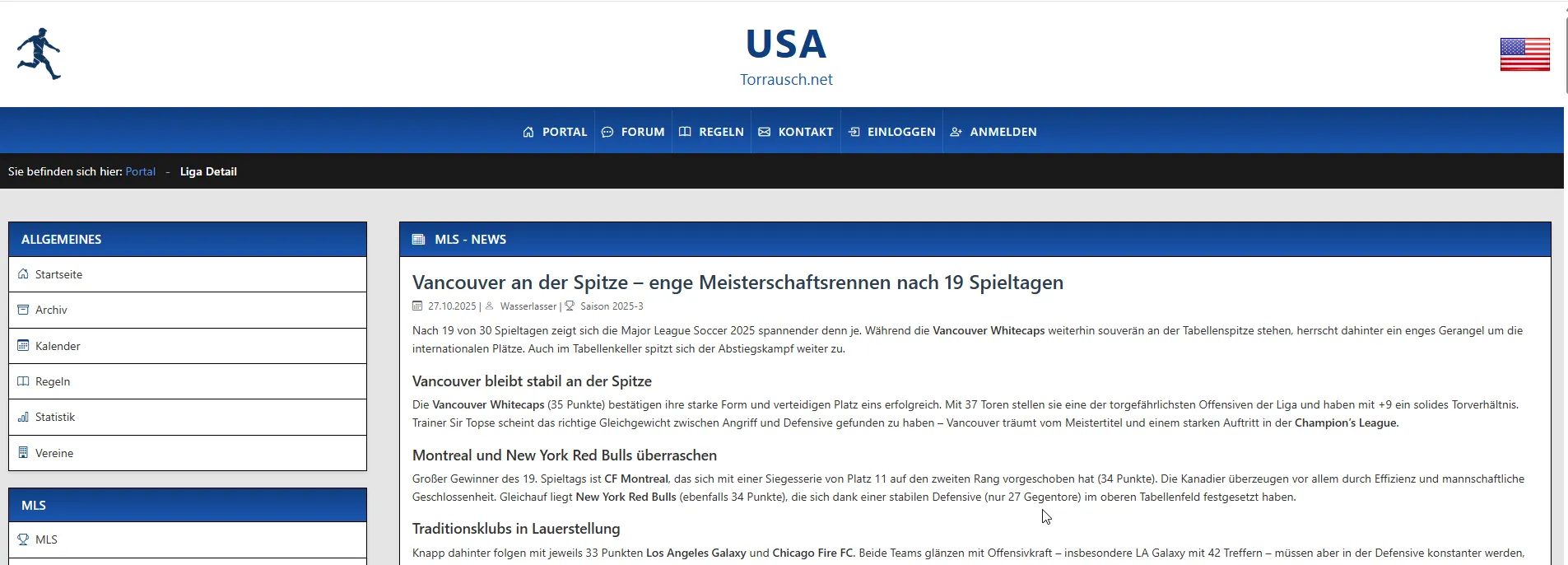Click the MLS sidebar panel header
The width and height of the screenshot is (1568, 565).
point(188,506)
